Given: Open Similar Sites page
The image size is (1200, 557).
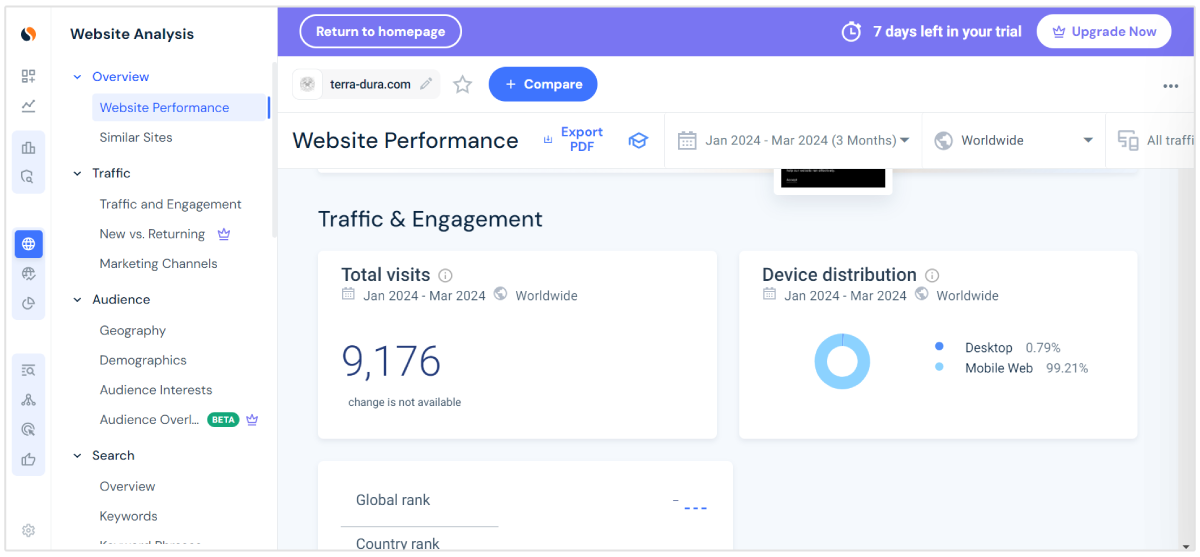Looking at the screenshot, I should (136, 137).
